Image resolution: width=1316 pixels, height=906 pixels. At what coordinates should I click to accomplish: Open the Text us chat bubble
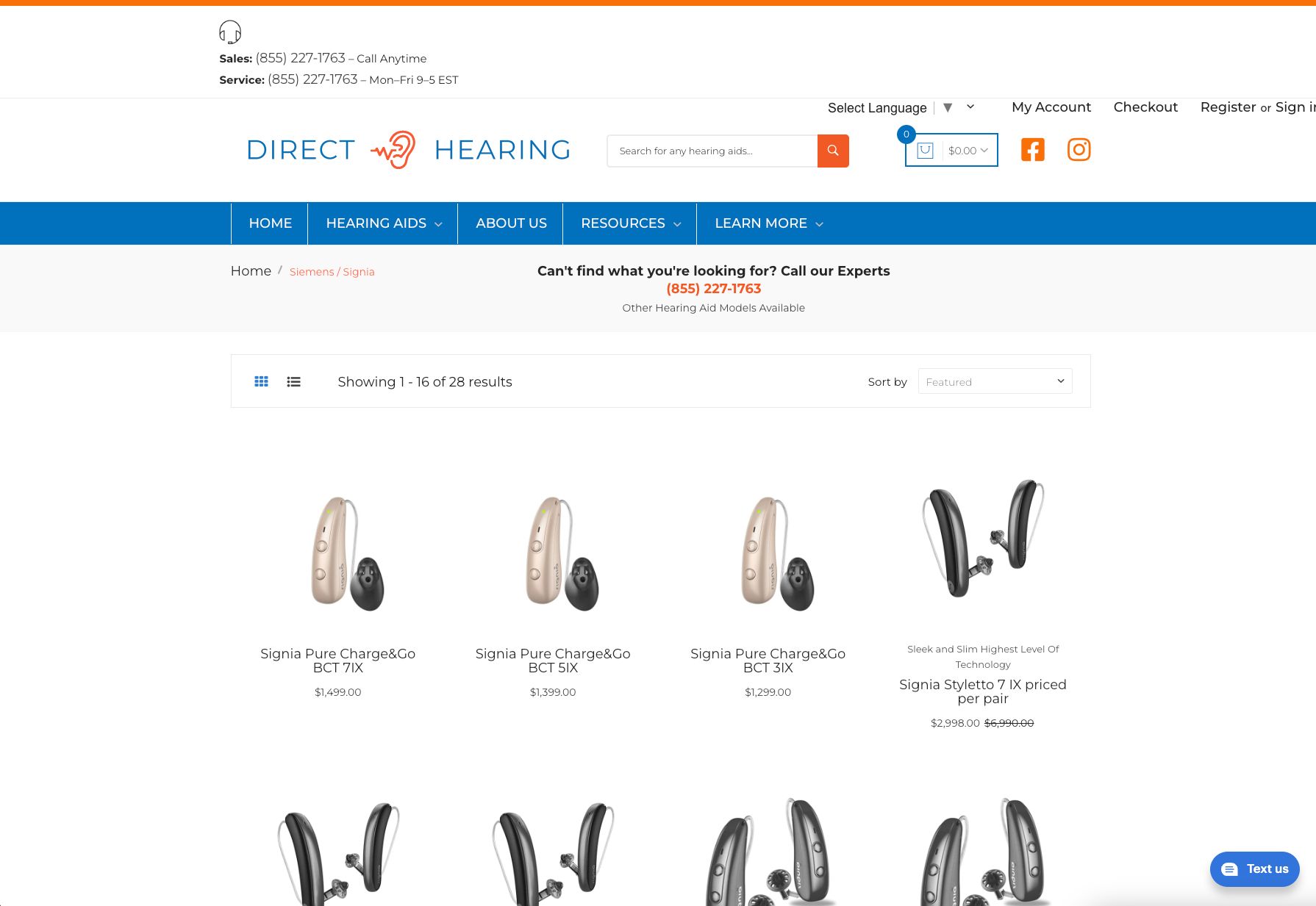point(1254,869)
